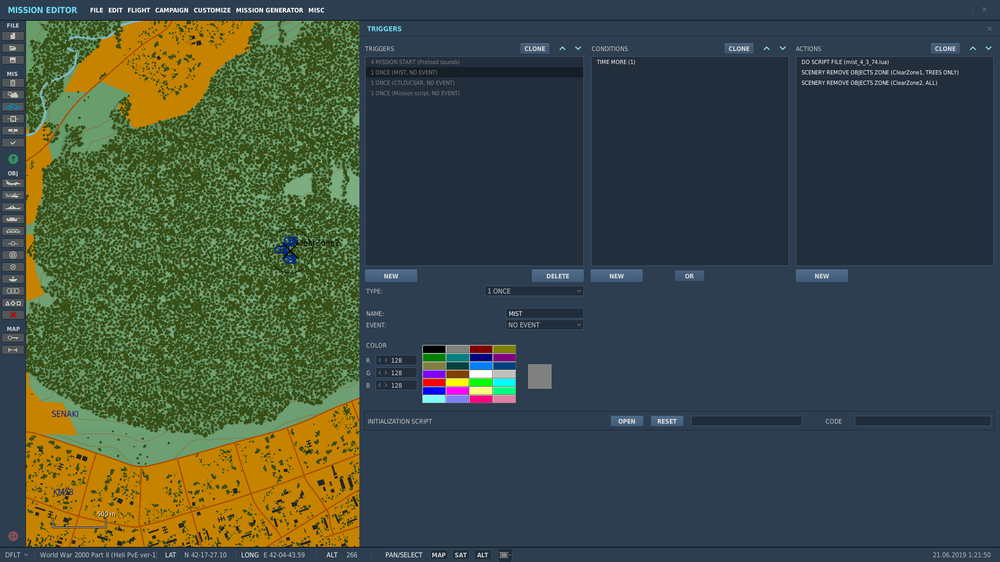Open the MISC menu
Image resolution: width=1000 pixels, height=562 pixels.
click(x=316, y=10)
